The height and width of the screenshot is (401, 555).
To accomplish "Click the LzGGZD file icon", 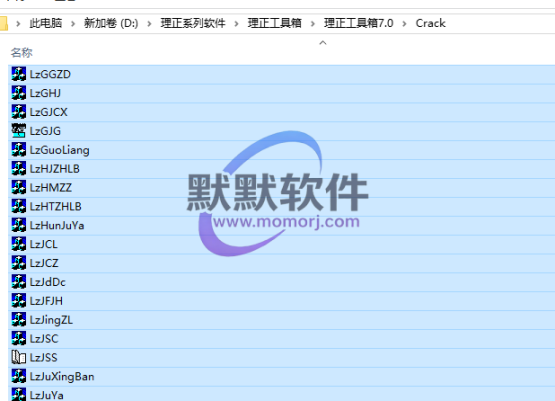I will click(18, 74).
